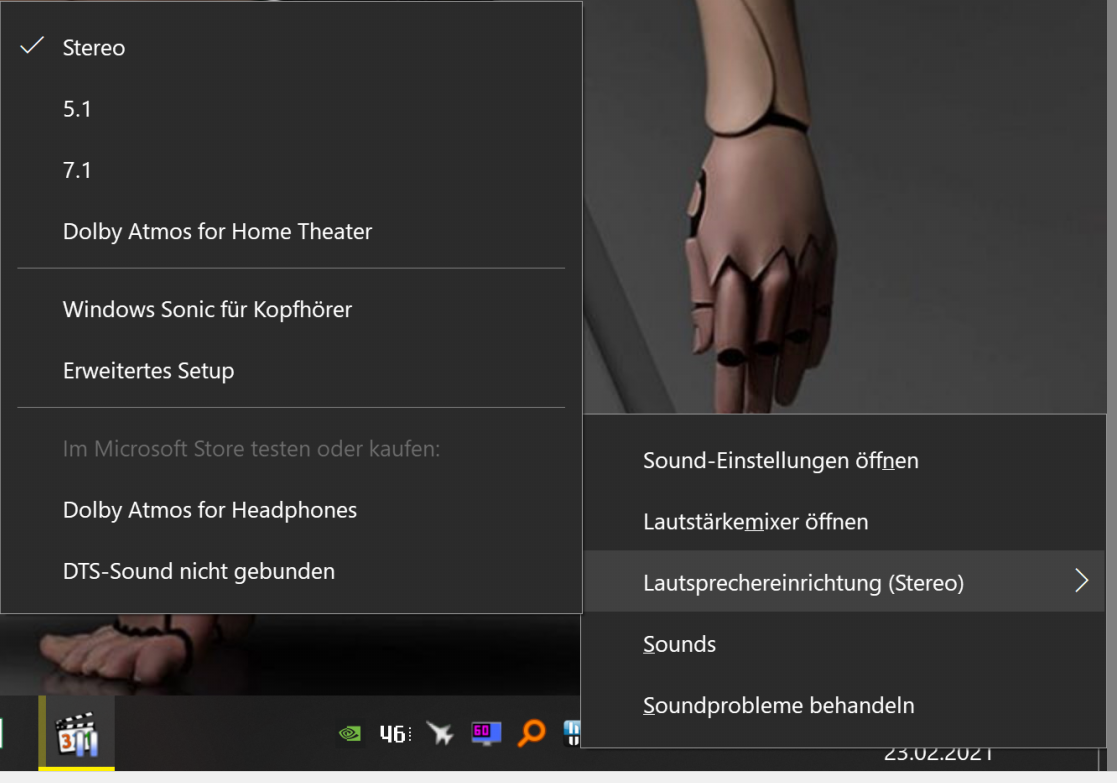The height and width of the screenshot is (783, 1117).
Task: Open Media Player Classic from taskbar
Action: coord(76,733)
